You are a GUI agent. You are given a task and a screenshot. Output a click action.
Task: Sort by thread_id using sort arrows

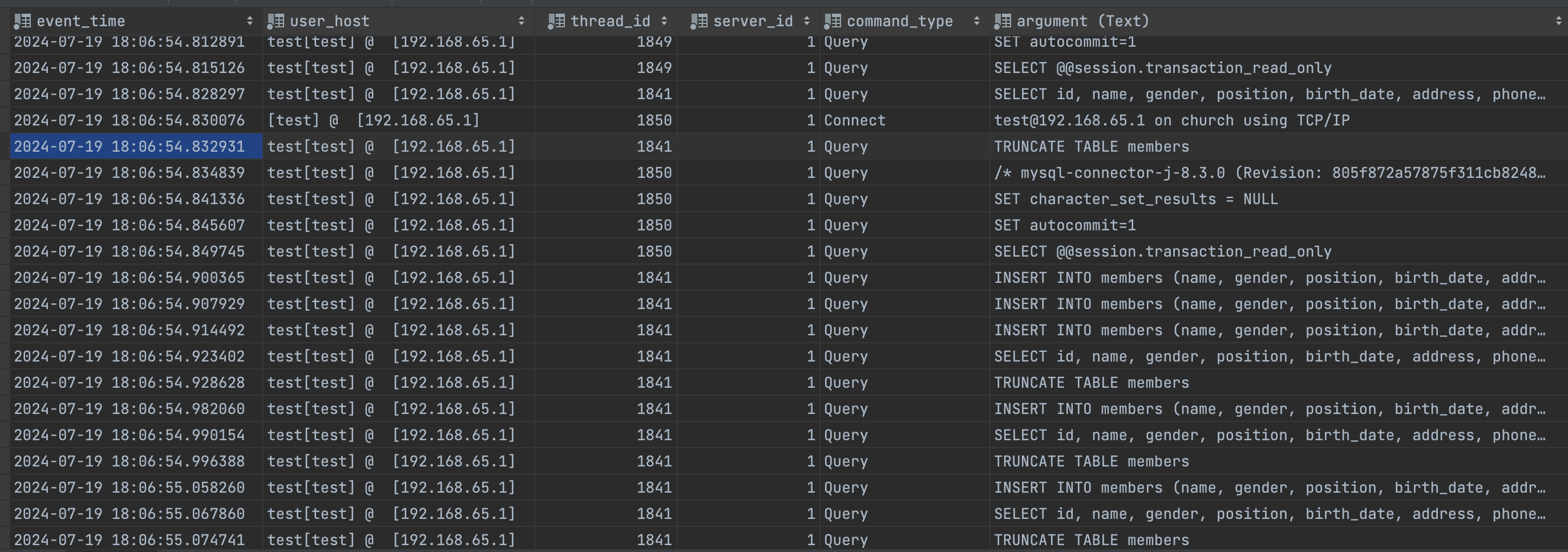pos(664,21)
